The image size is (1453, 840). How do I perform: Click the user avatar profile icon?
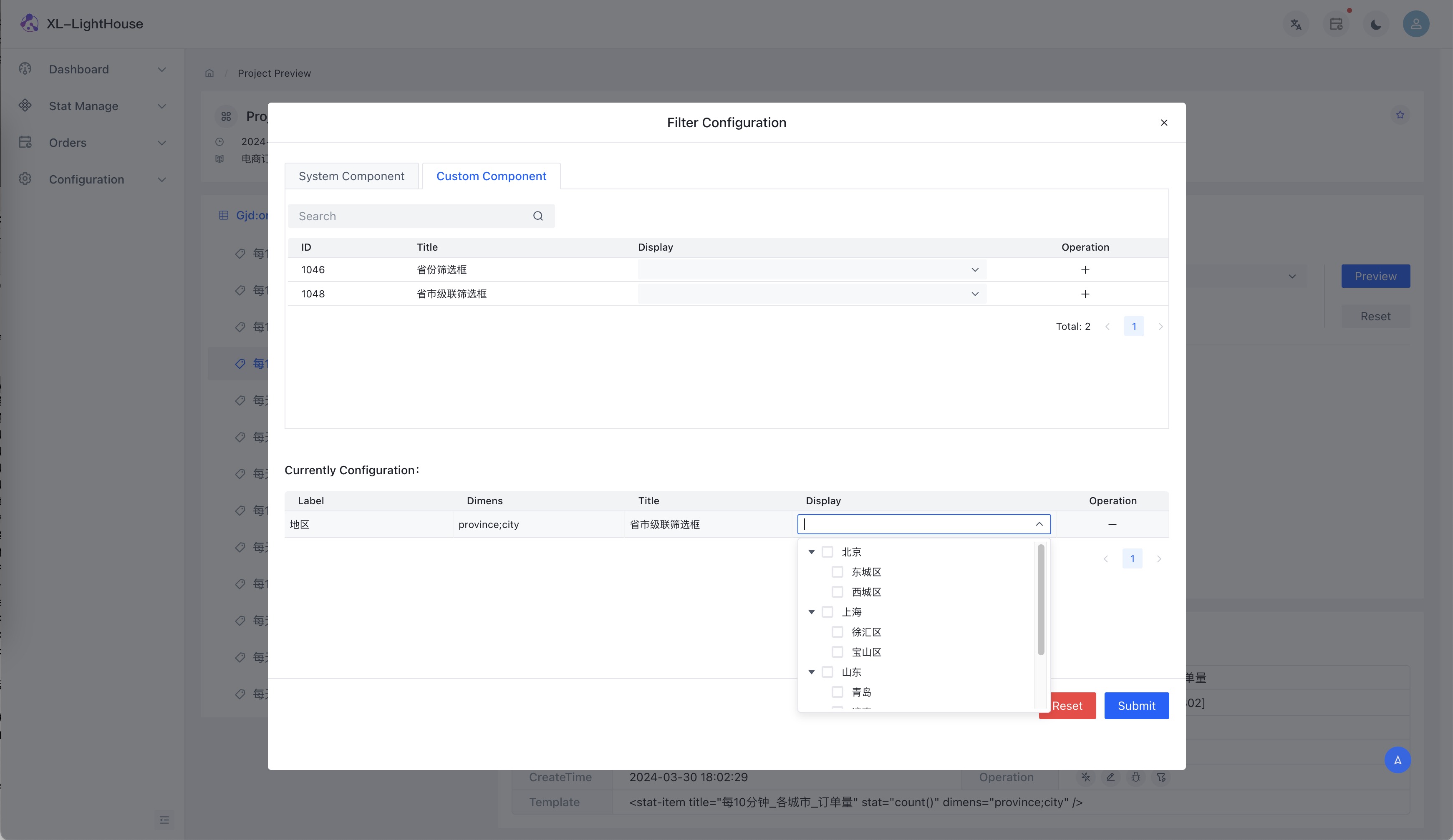coord(1416,23)
